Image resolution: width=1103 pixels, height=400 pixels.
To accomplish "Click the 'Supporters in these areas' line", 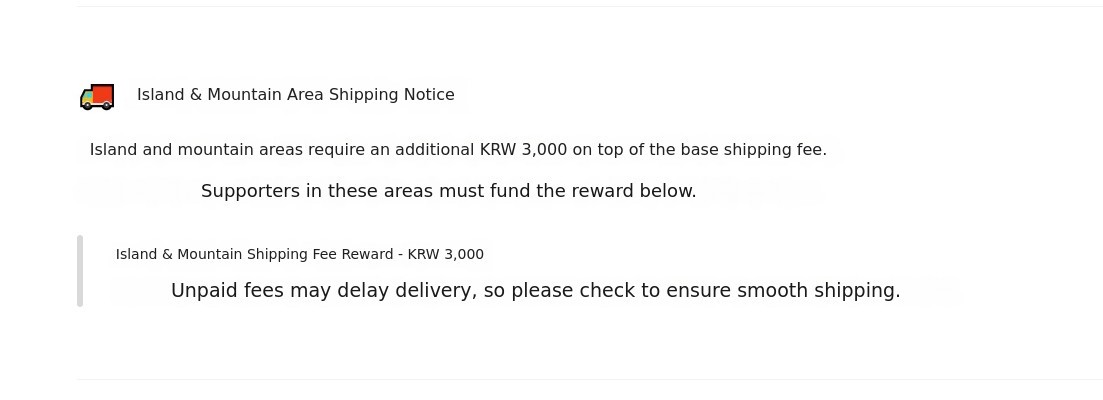I will point(448,191).
